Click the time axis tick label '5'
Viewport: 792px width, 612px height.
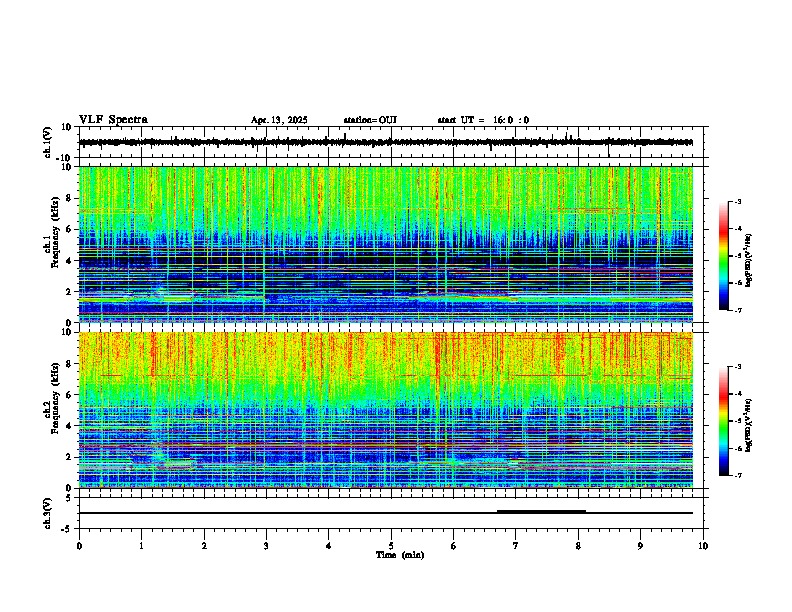coord(391,546)
